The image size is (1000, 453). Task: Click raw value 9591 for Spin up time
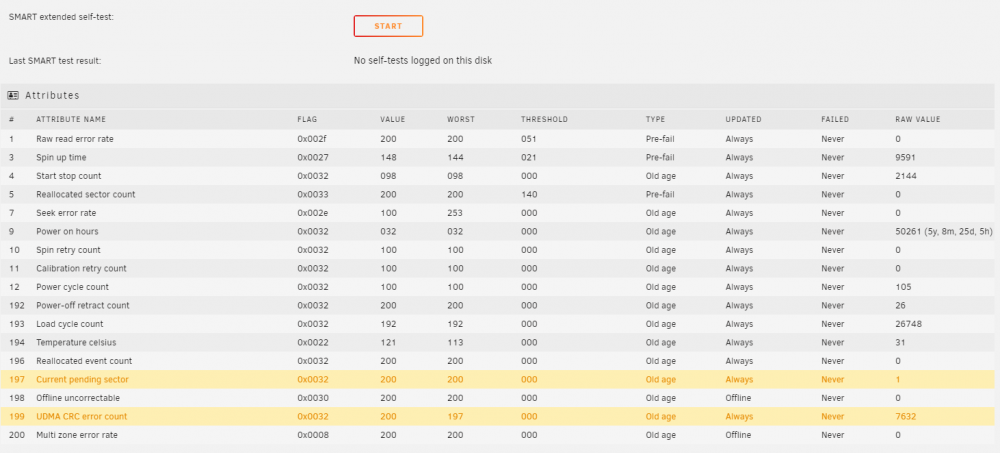pos(906,157)
